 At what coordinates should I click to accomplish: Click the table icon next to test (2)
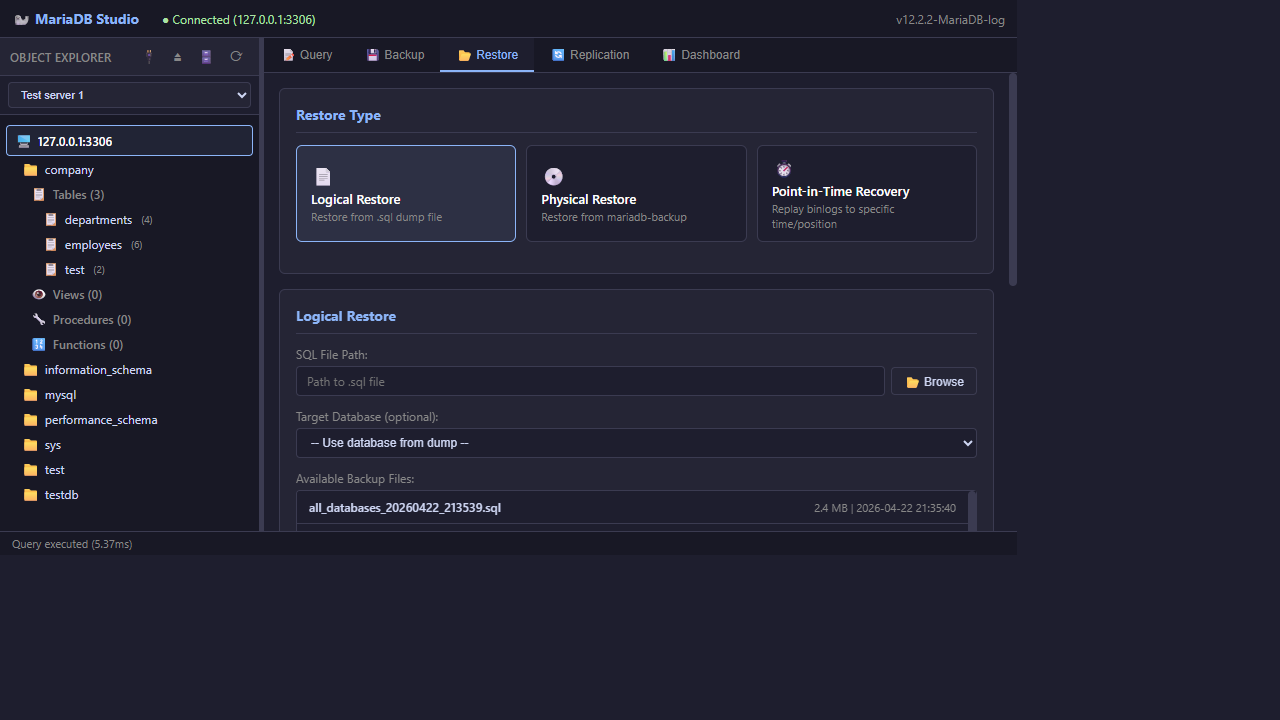click(x=51, y=269)
